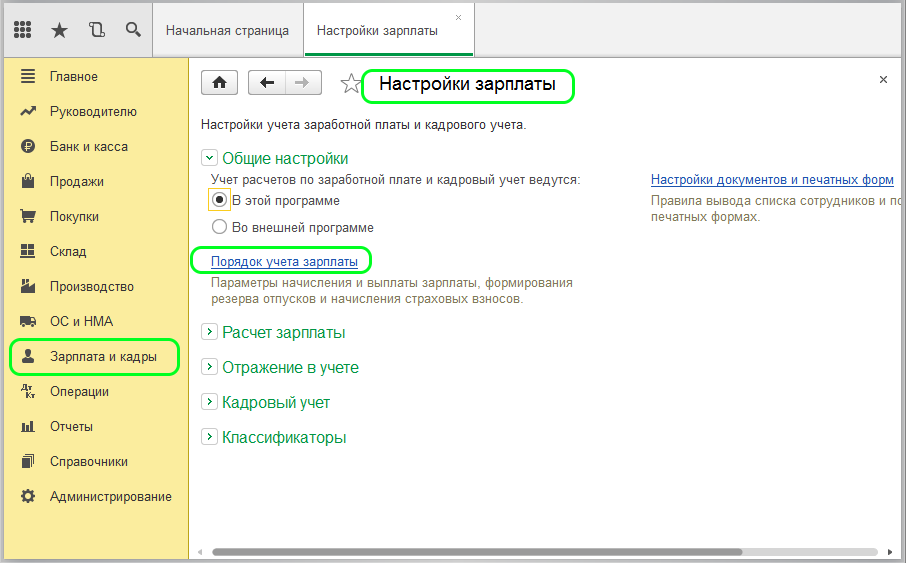Collapse the Общие настройки section
The image size is (906, 563).
209,158
